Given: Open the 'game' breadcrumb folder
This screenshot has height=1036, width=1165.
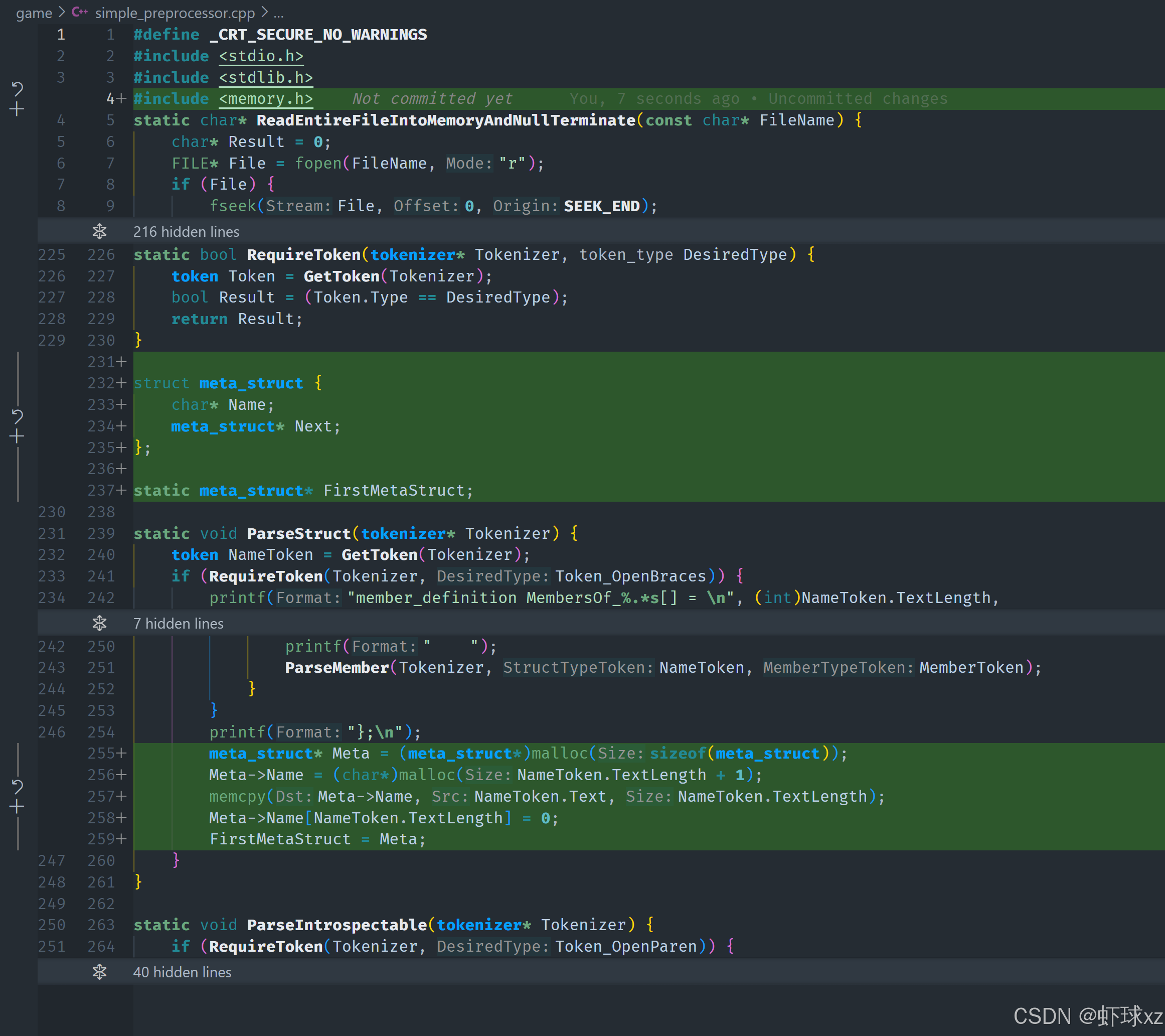Looking at the screenshot, I should (34, 13).
